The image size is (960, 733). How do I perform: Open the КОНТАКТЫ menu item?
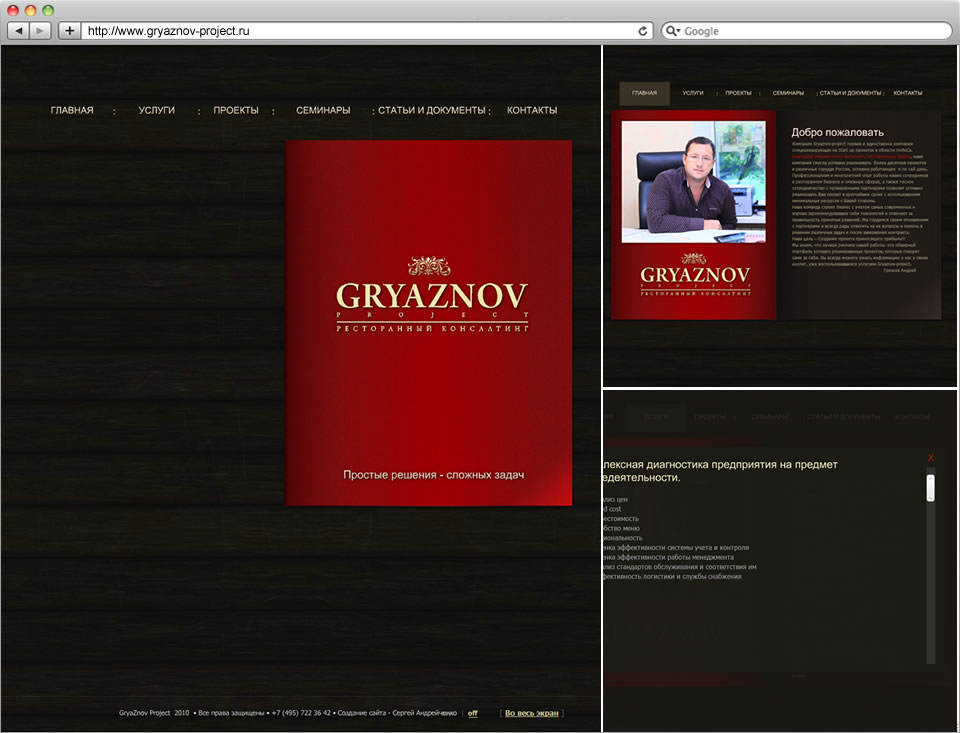point(531,110)
